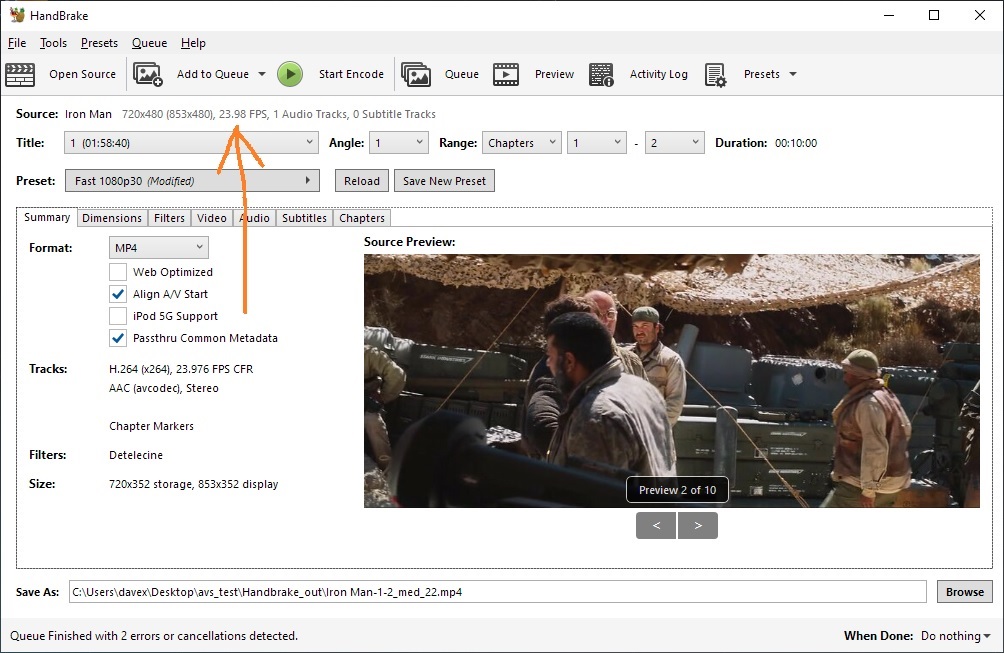Click the Browse button
The height and width of the screenshot is (653, 1004).
click(x=964, y=592)
